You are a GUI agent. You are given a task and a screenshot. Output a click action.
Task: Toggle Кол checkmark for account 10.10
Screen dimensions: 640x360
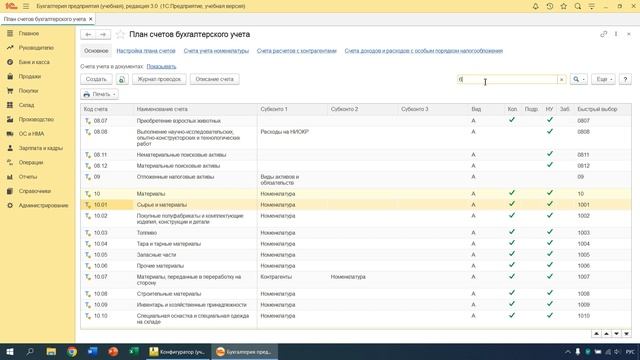tap(512, 315)
